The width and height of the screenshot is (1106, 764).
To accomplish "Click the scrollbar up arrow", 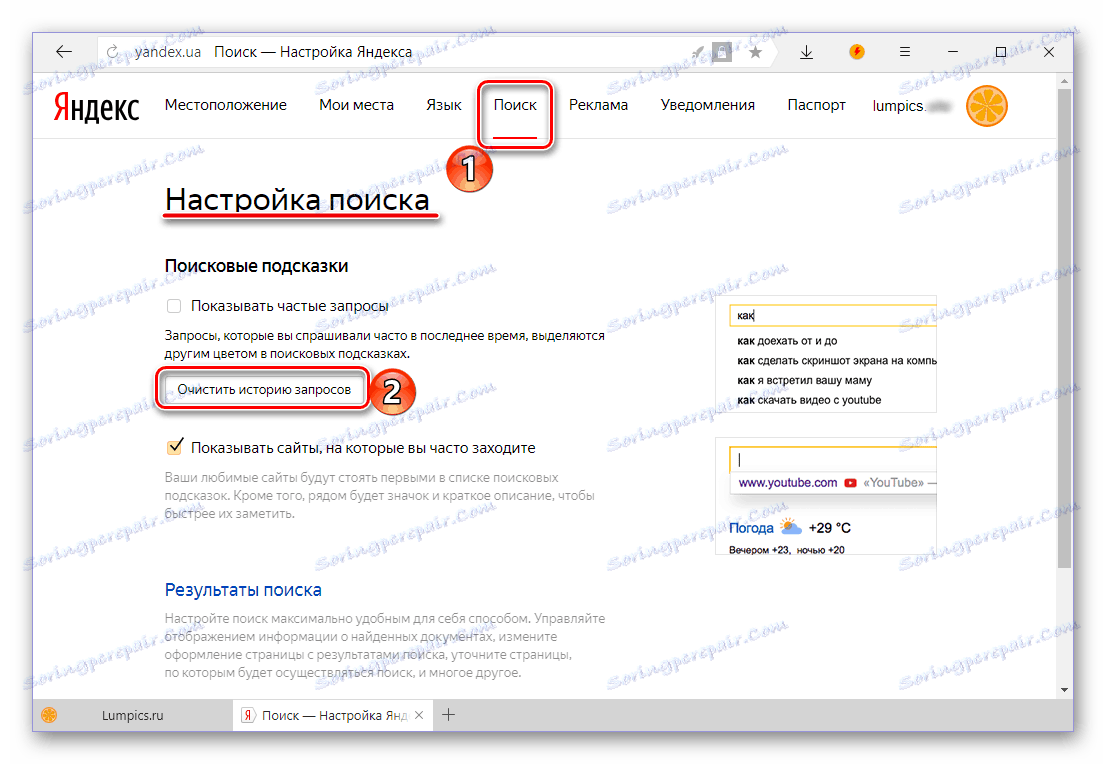I will point(1064,82).
